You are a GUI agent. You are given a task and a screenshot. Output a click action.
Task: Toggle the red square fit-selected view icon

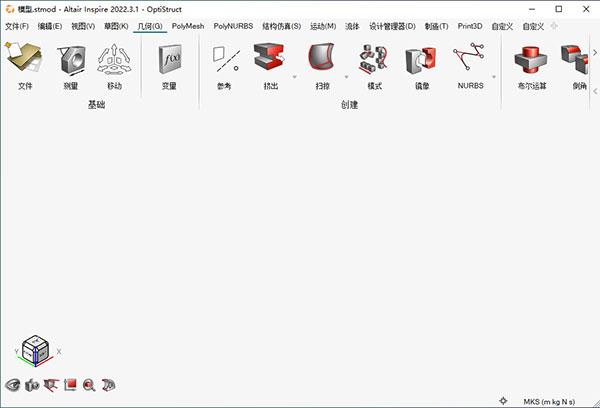point(71,384)
